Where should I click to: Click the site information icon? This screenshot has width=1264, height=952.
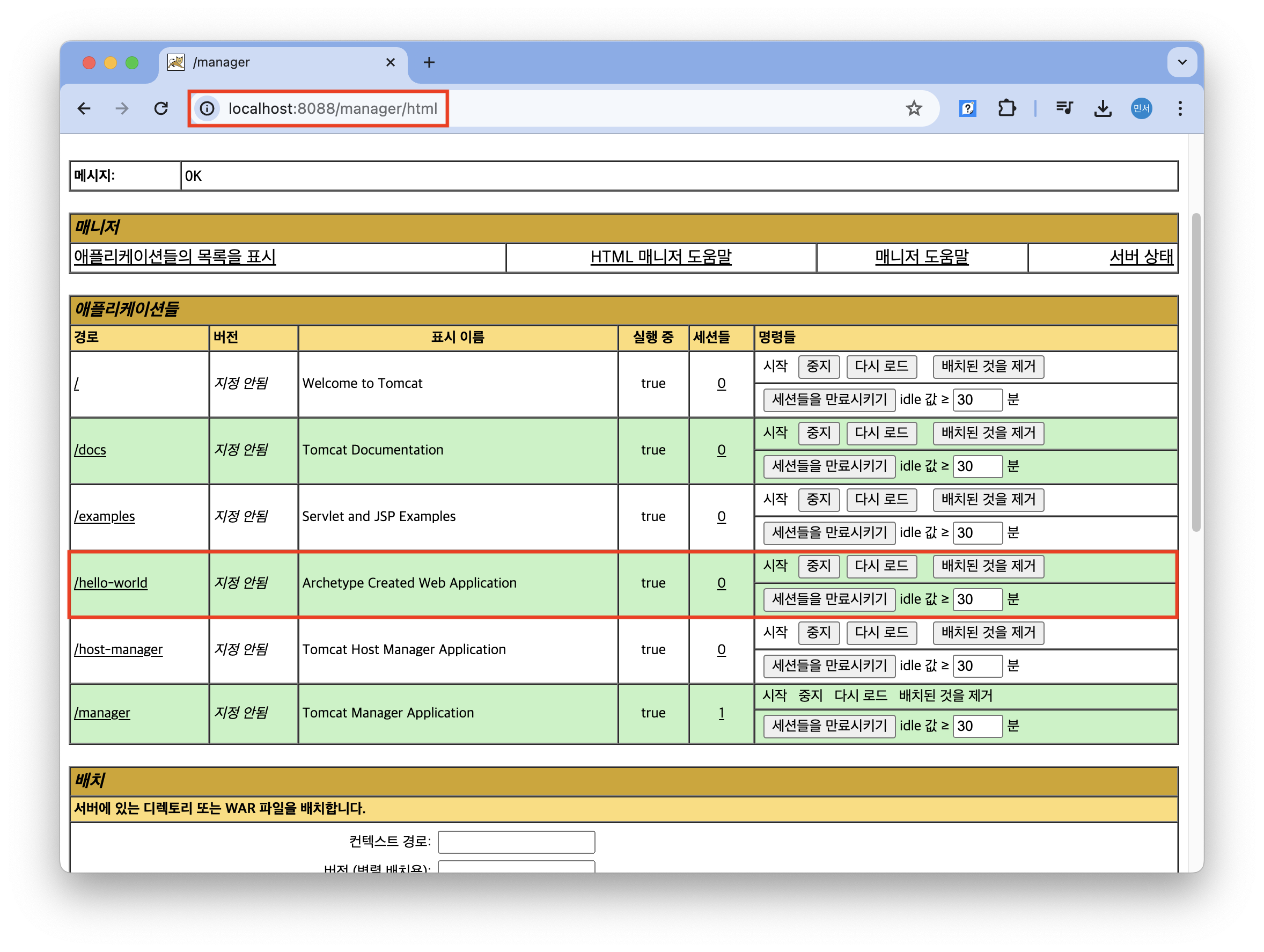(208, 108)
